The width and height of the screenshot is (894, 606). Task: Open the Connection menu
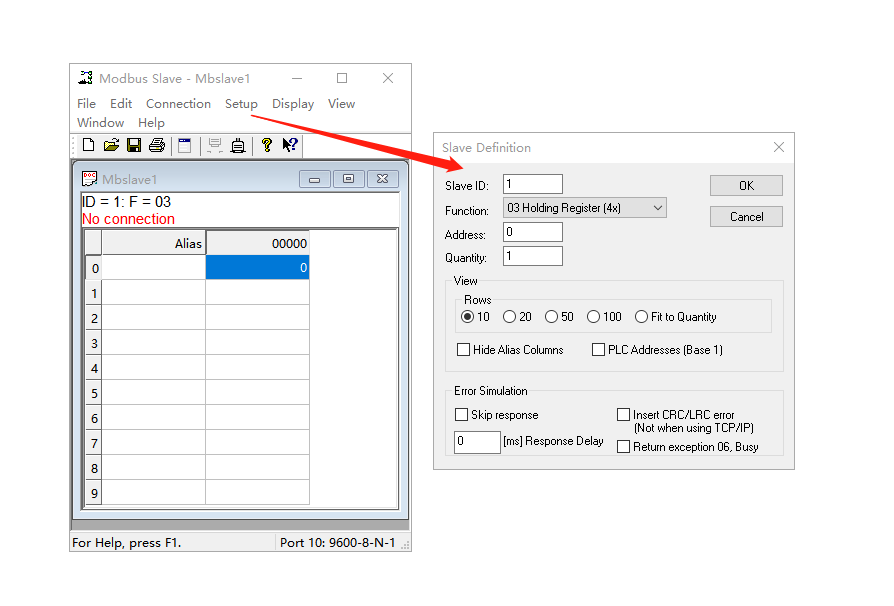tap(178, 104)
